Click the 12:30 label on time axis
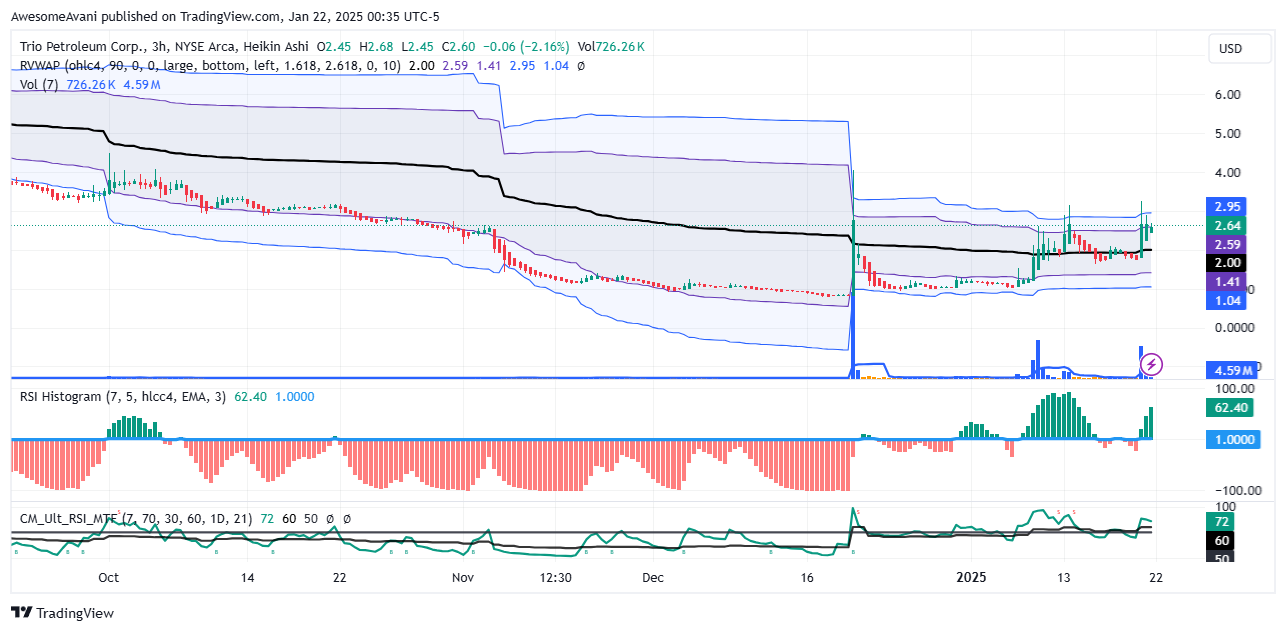The width and height of the screenshot is (1286, 632). [x=555, y=578]
